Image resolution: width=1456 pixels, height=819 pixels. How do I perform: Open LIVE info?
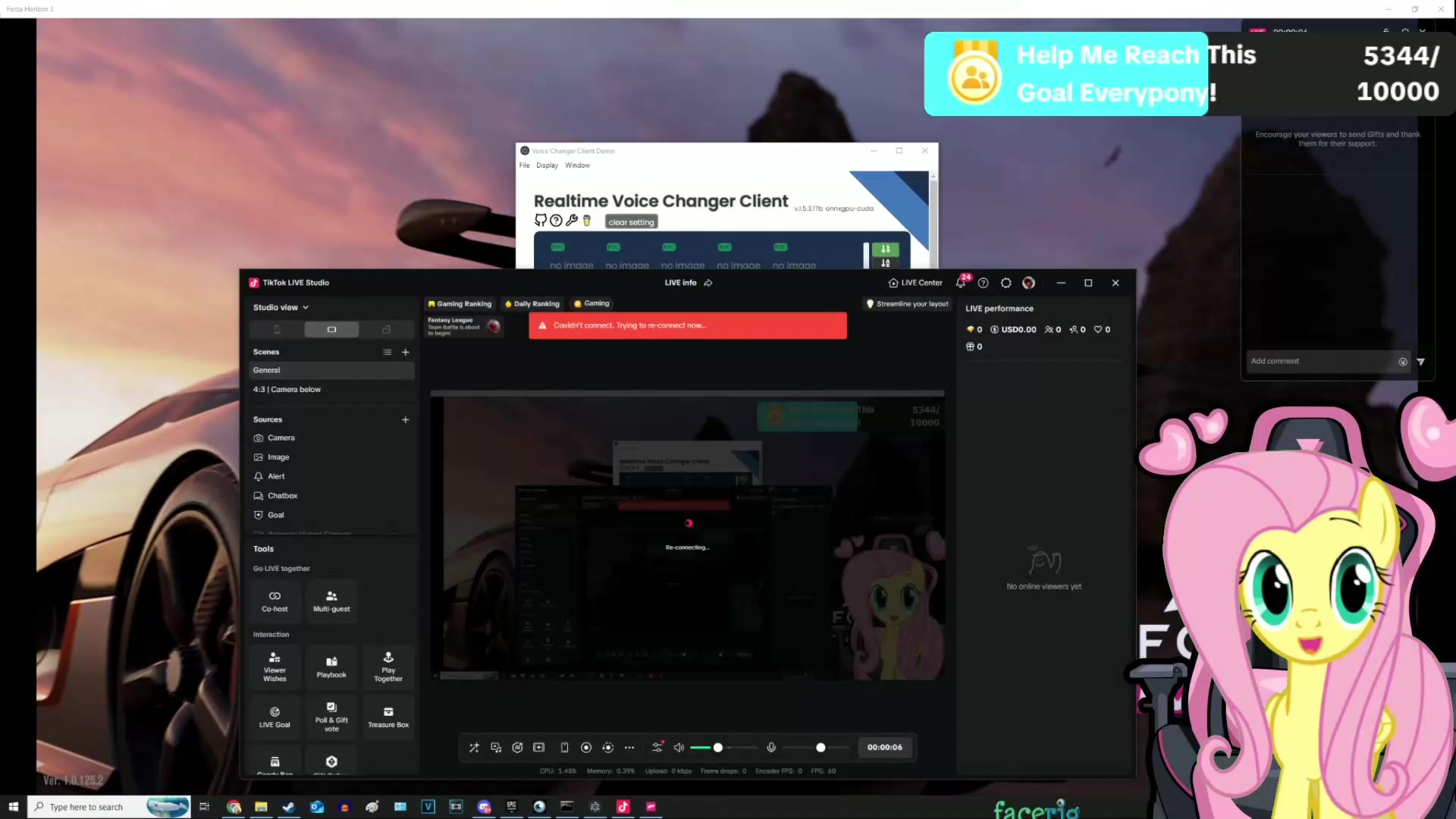(x=680, y=283)
